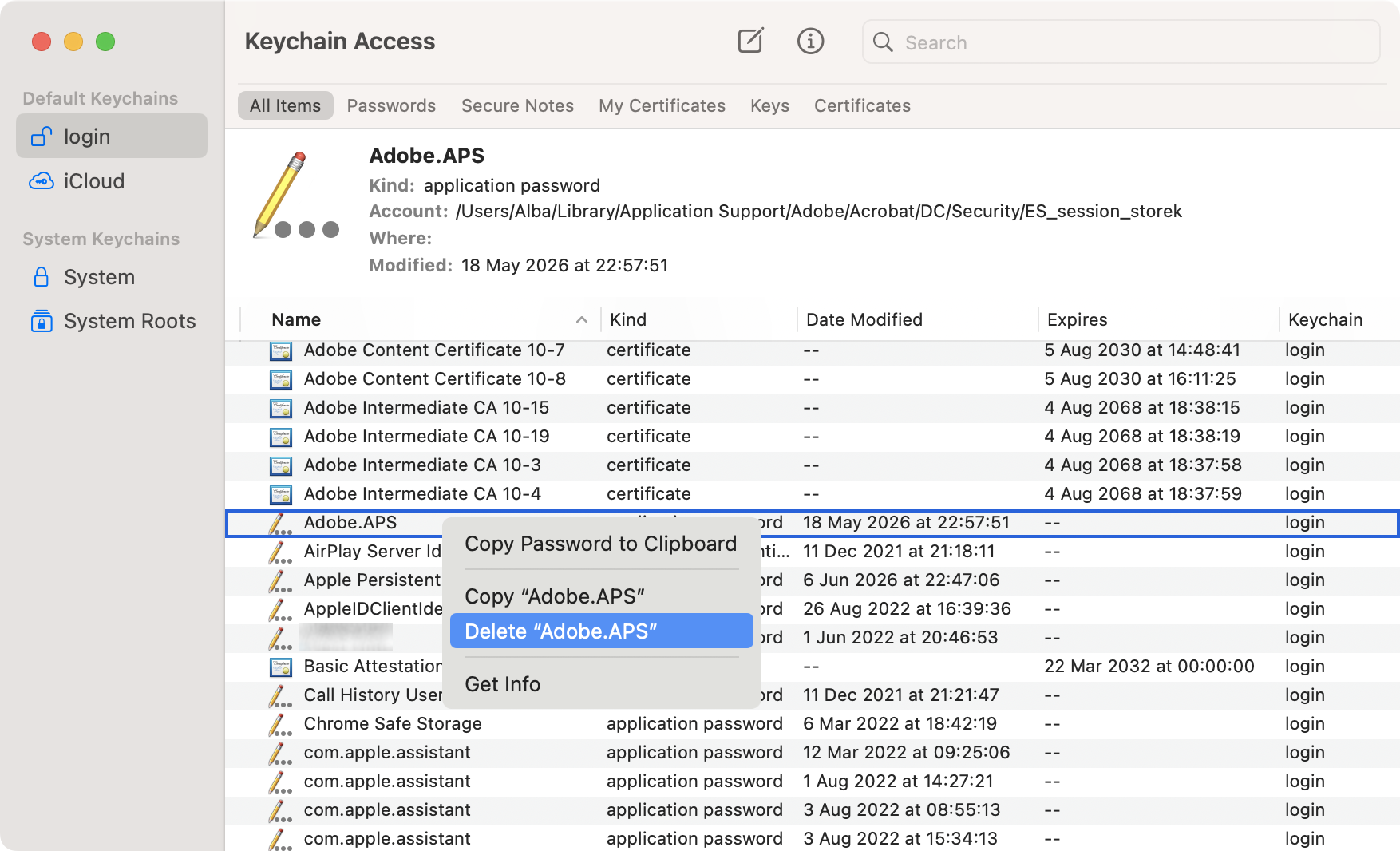Click certificate icon for Adobe Intermediate CA 10-15

click(281, 408)
